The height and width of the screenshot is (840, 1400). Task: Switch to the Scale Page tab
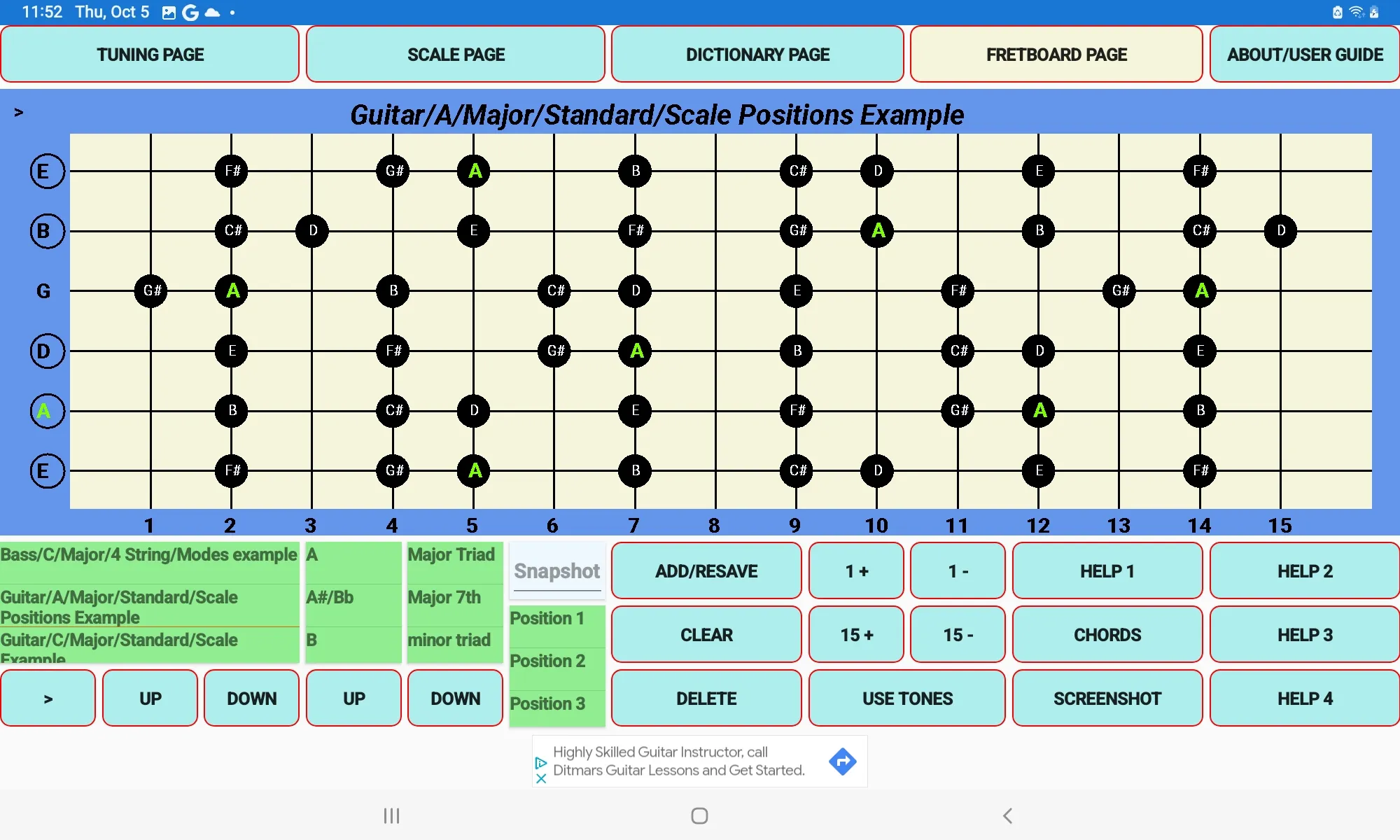tap(456, 55)
